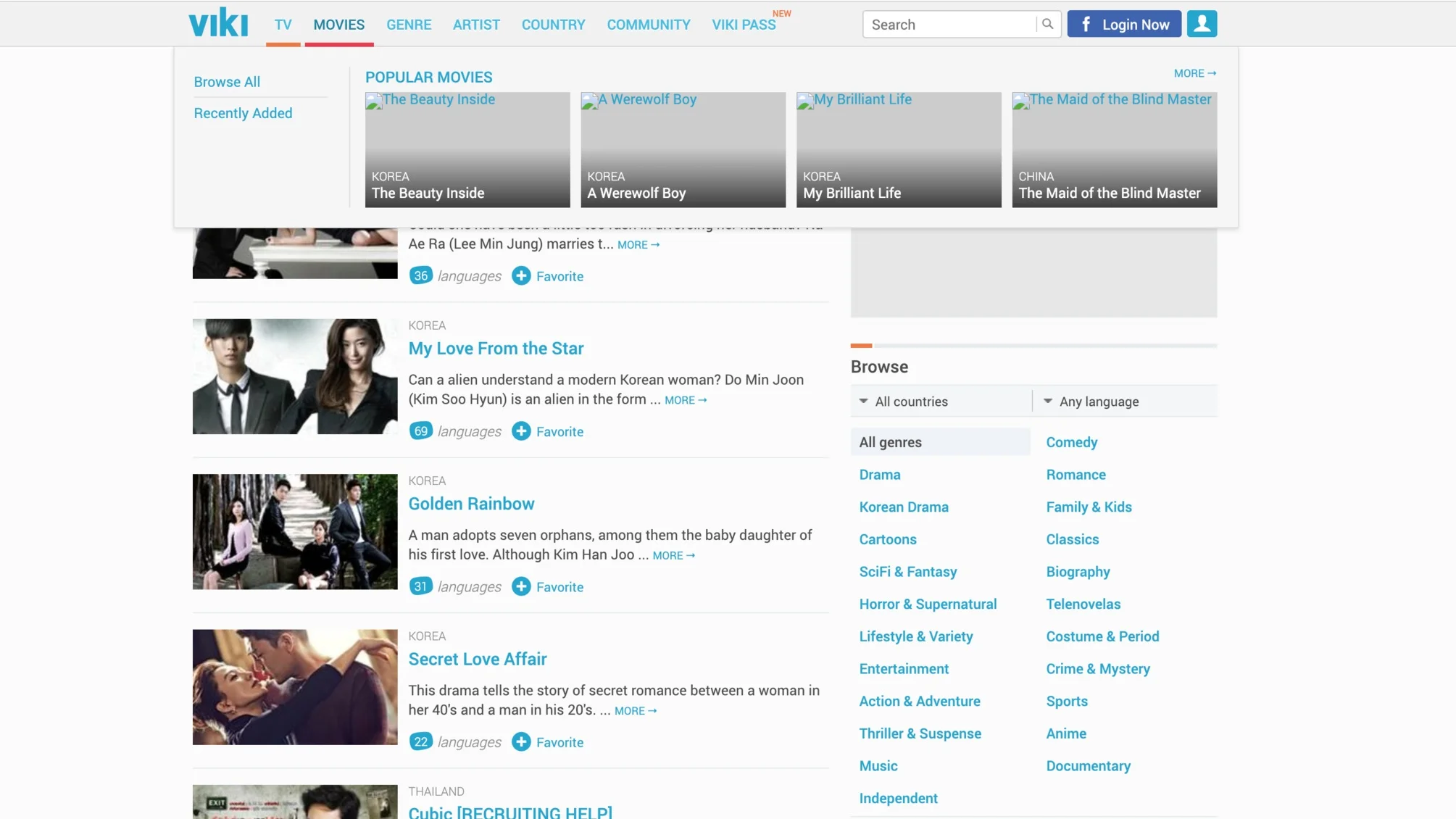Screen dimensions: 1456x819
Task: Click the plus icon beside 36 languages
Action: pos(521,276)
